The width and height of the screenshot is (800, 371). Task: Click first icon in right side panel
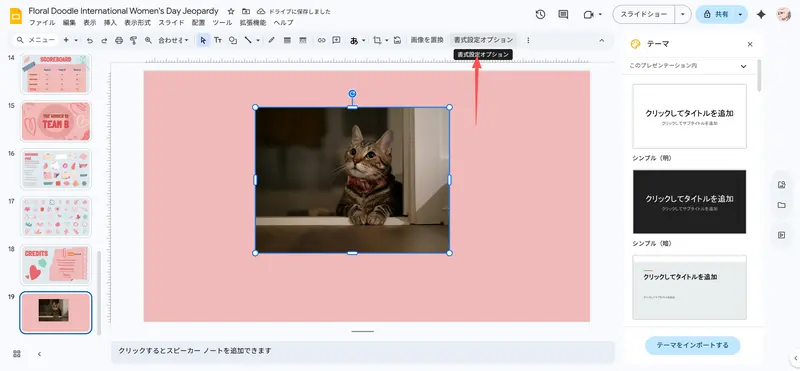781,185
